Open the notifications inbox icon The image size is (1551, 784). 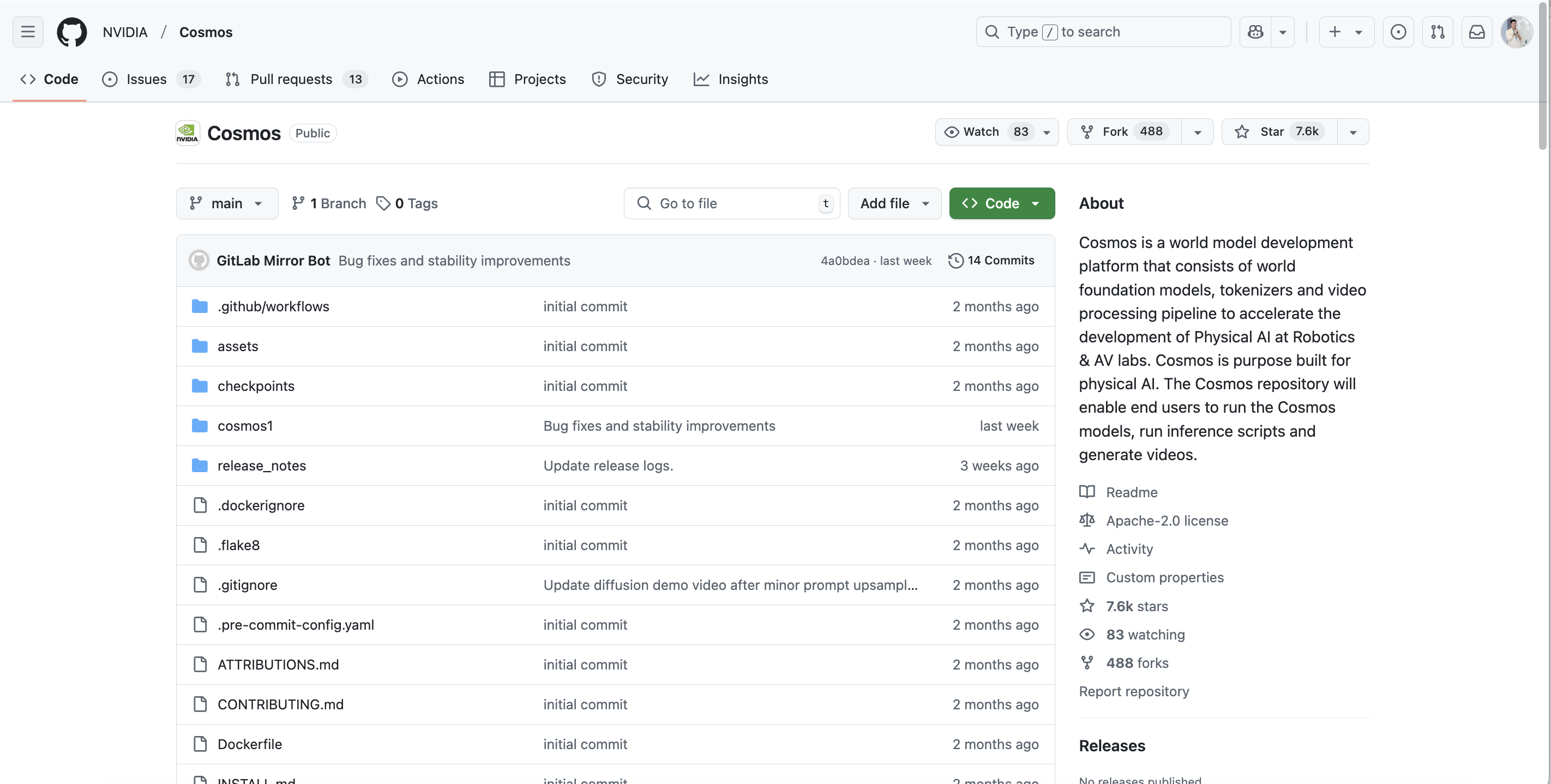coord(1477,32)
